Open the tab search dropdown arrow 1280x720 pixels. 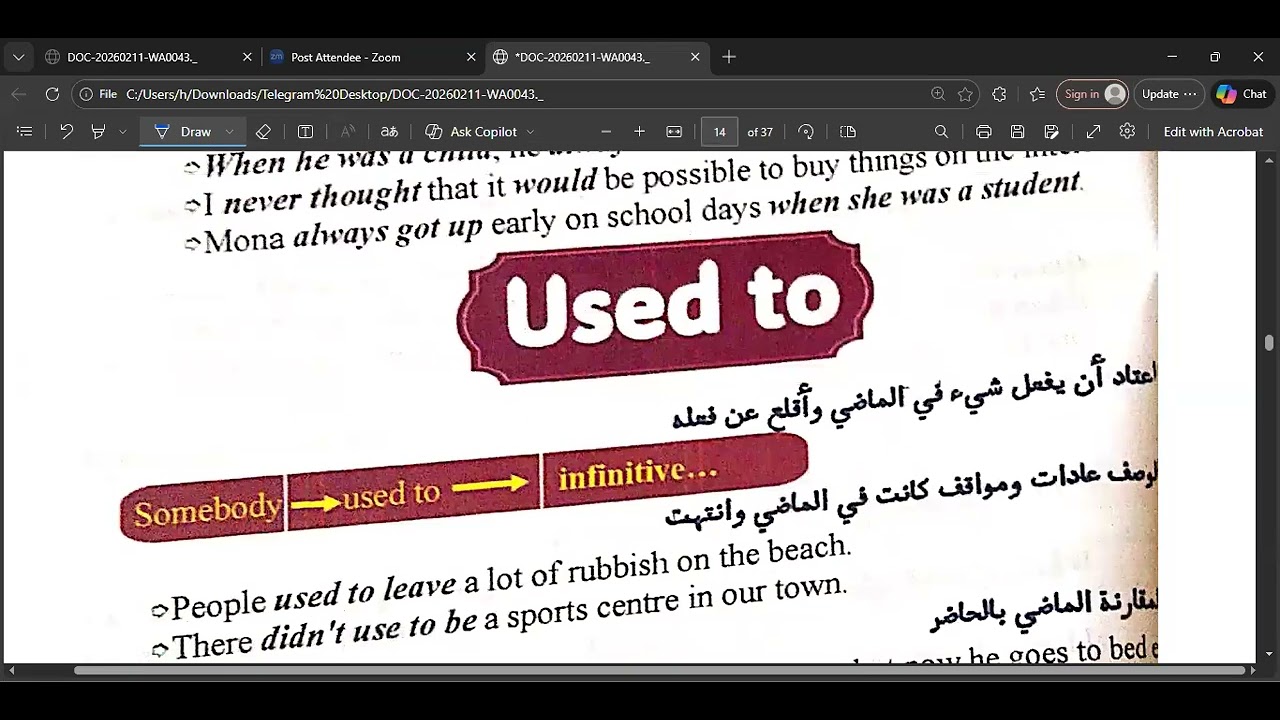click(18, 57)
